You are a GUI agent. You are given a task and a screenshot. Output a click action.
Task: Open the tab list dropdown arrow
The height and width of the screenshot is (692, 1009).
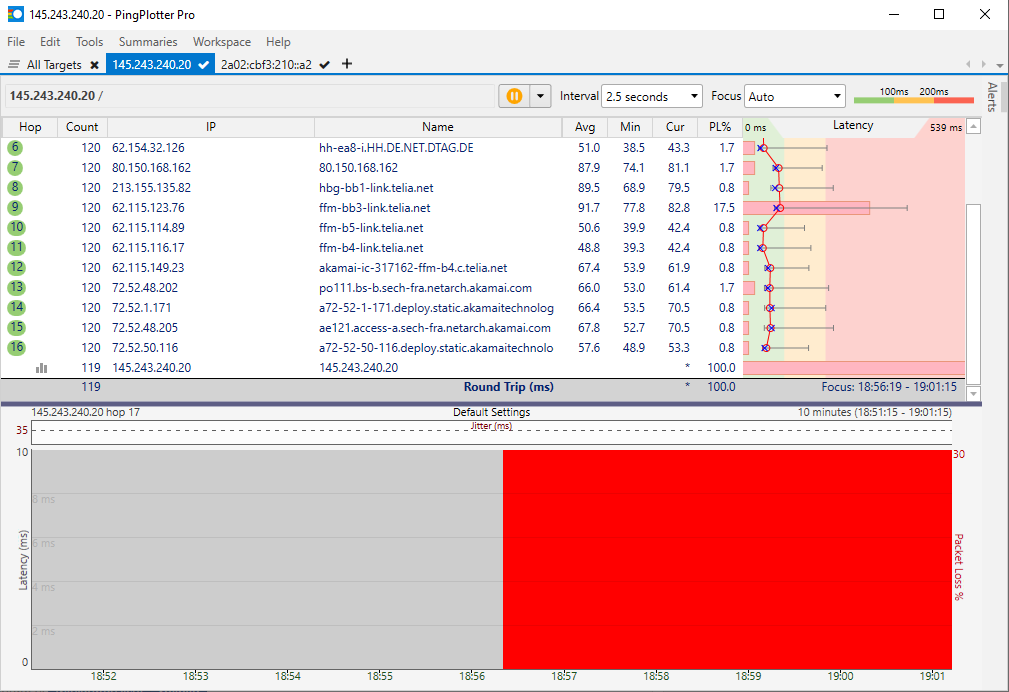click(999, 65)
